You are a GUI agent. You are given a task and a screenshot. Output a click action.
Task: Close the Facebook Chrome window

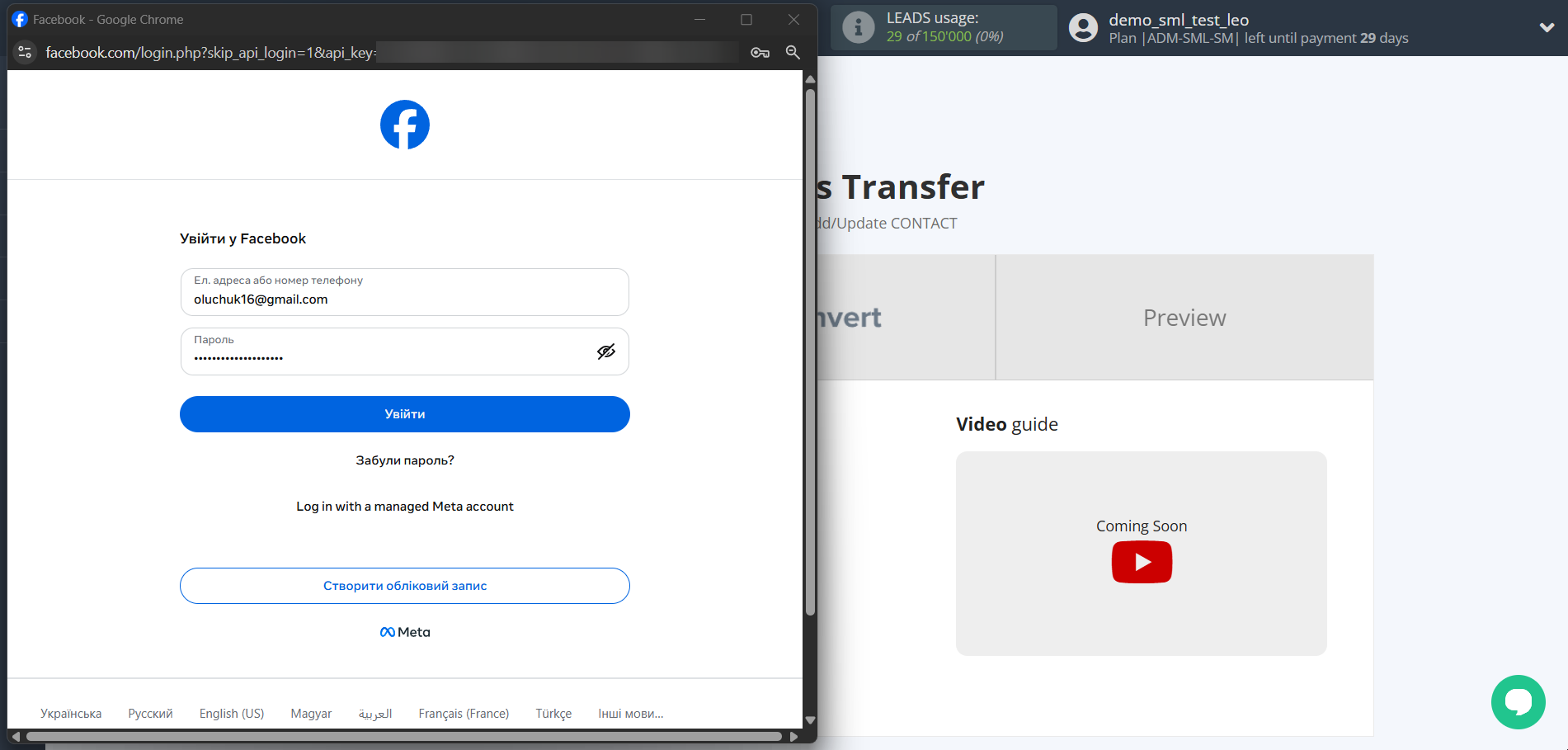pos(793,19)
